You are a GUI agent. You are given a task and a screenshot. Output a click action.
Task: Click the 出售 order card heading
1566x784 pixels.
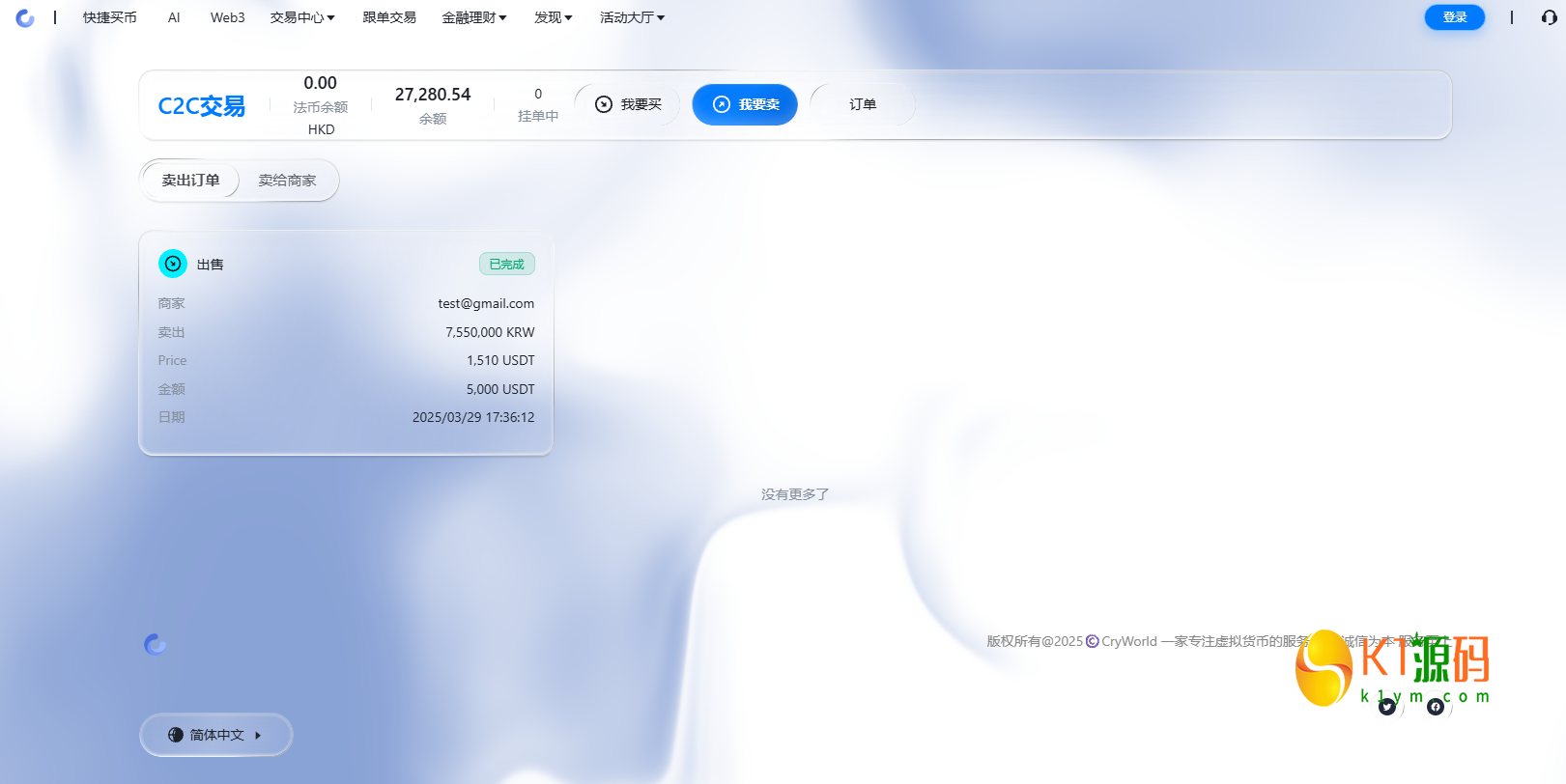(x=211, y=265)
